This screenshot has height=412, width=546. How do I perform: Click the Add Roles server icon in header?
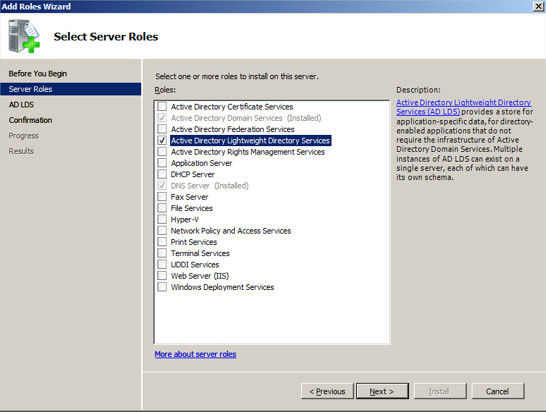pyautogui.click(x=24, y=36)
